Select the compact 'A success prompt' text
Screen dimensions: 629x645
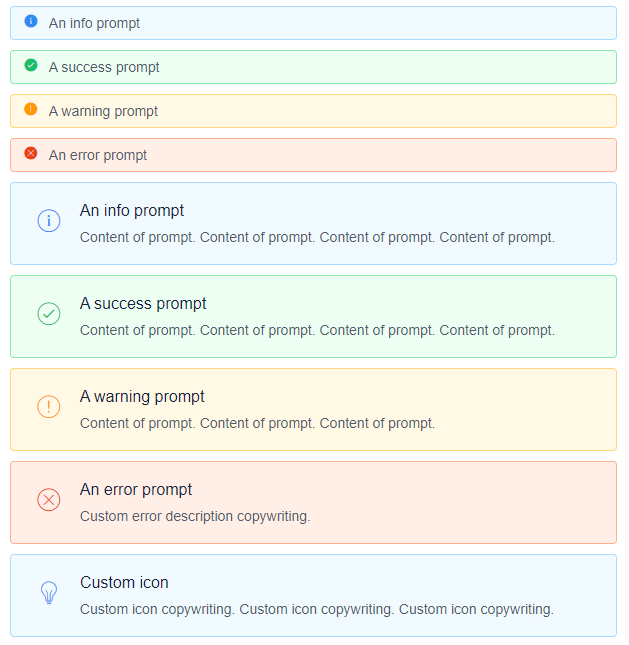tap(104, 67)
